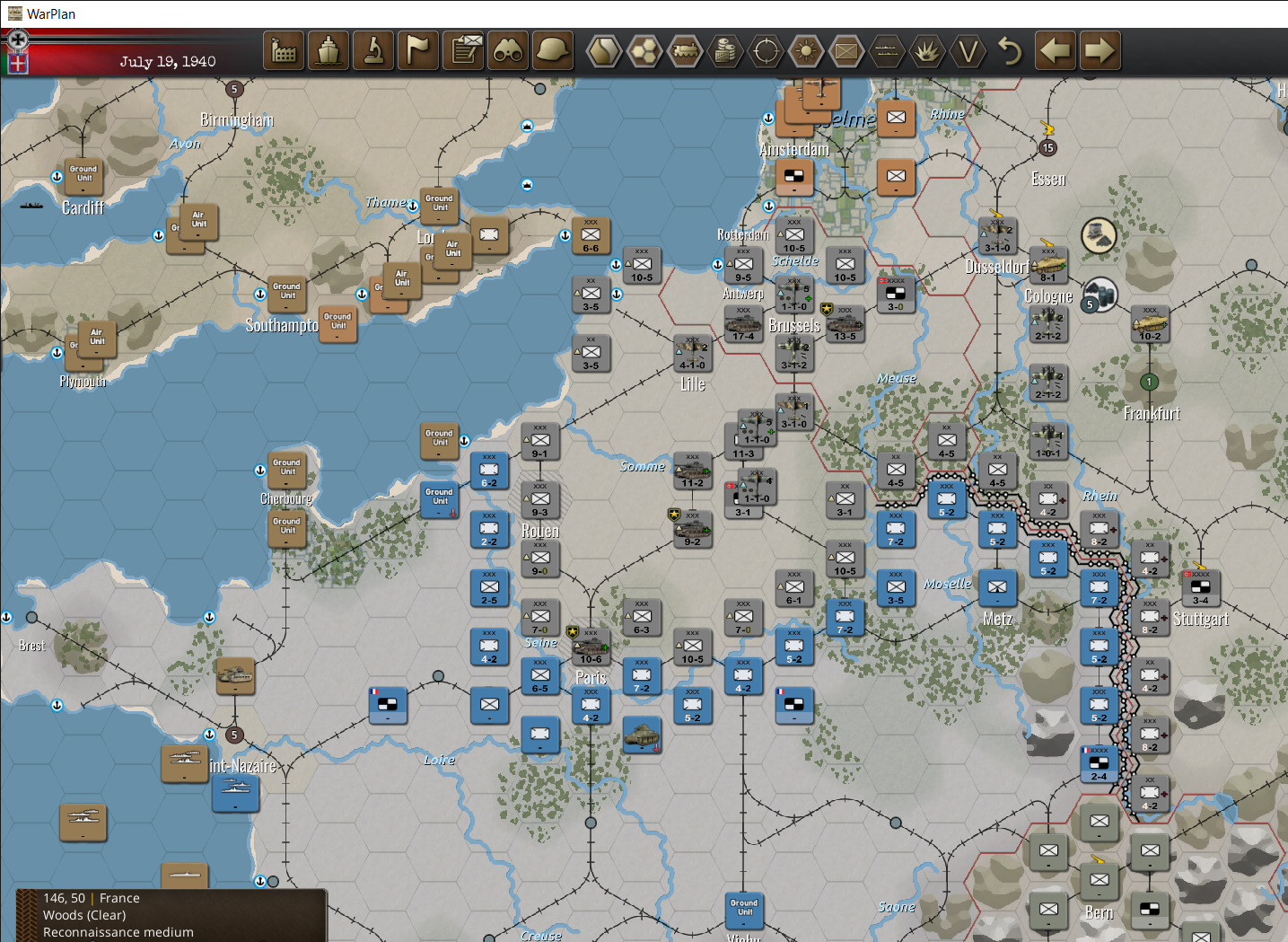1288x942 pixels.
Task: Go to next unit with right arrow
Action: (1100, 51)
